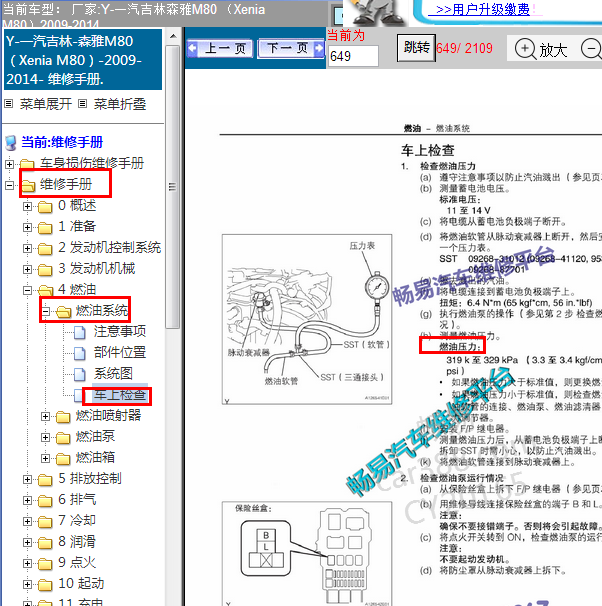Expand the 2 发动机控制系统 node
The height and width of the screenshot is (606, 602).
click(x=27, y=248)
